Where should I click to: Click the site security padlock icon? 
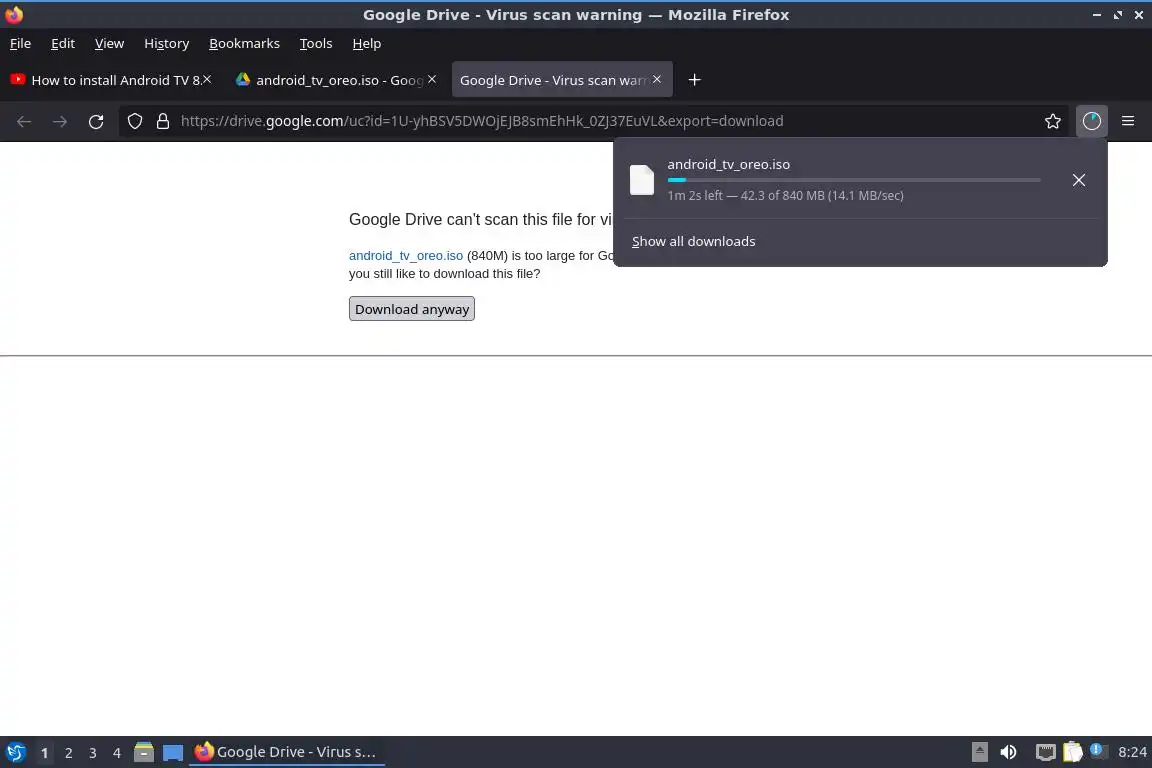pyautogui.click(x=163, y=121)
